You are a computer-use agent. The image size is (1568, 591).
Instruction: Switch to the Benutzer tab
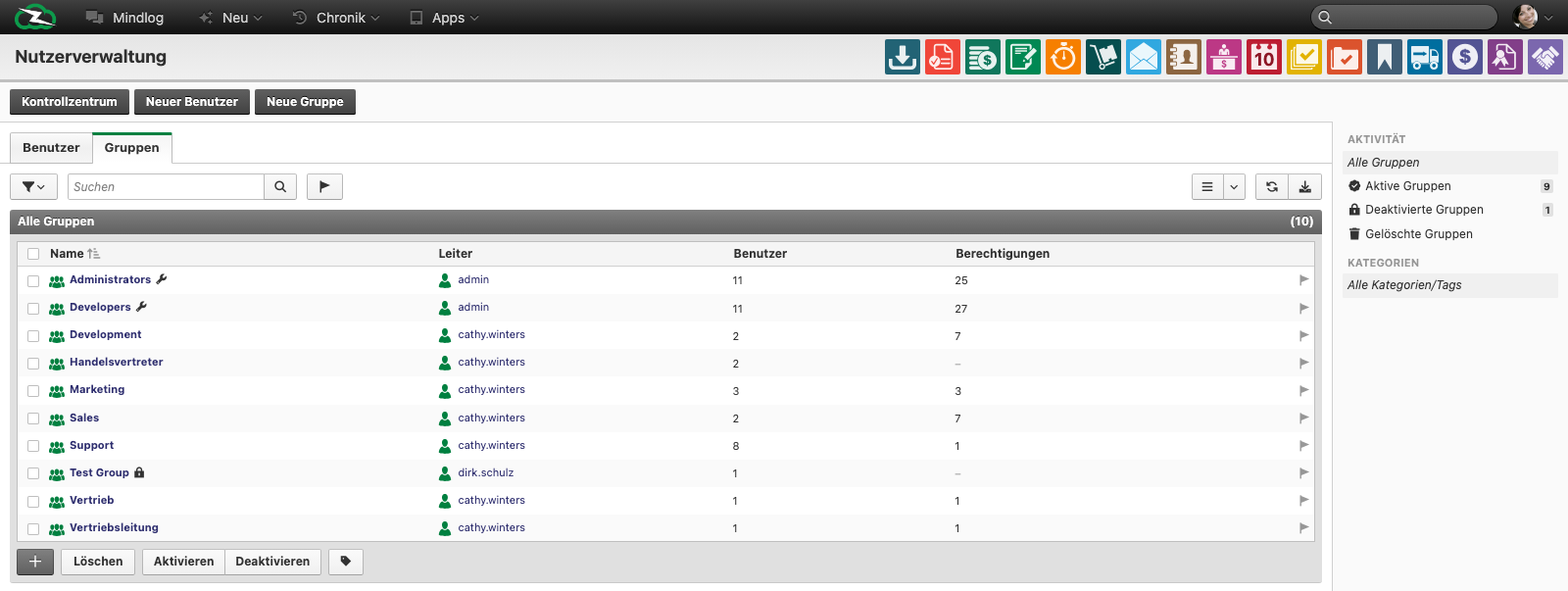coord(51,148)
